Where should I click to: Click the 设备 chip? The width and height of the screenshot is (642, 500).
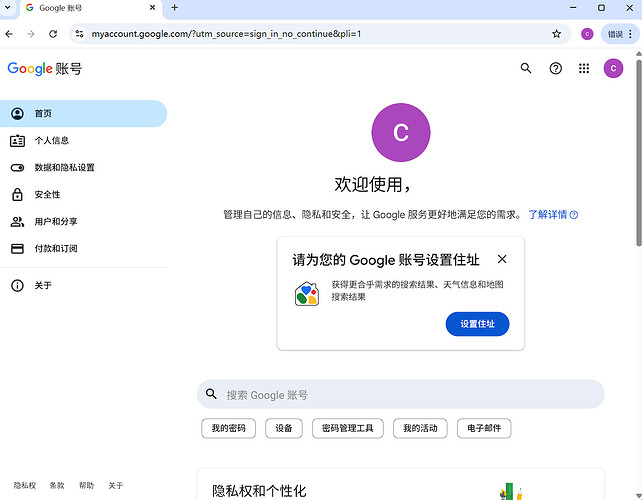click(x=283, y=428)
